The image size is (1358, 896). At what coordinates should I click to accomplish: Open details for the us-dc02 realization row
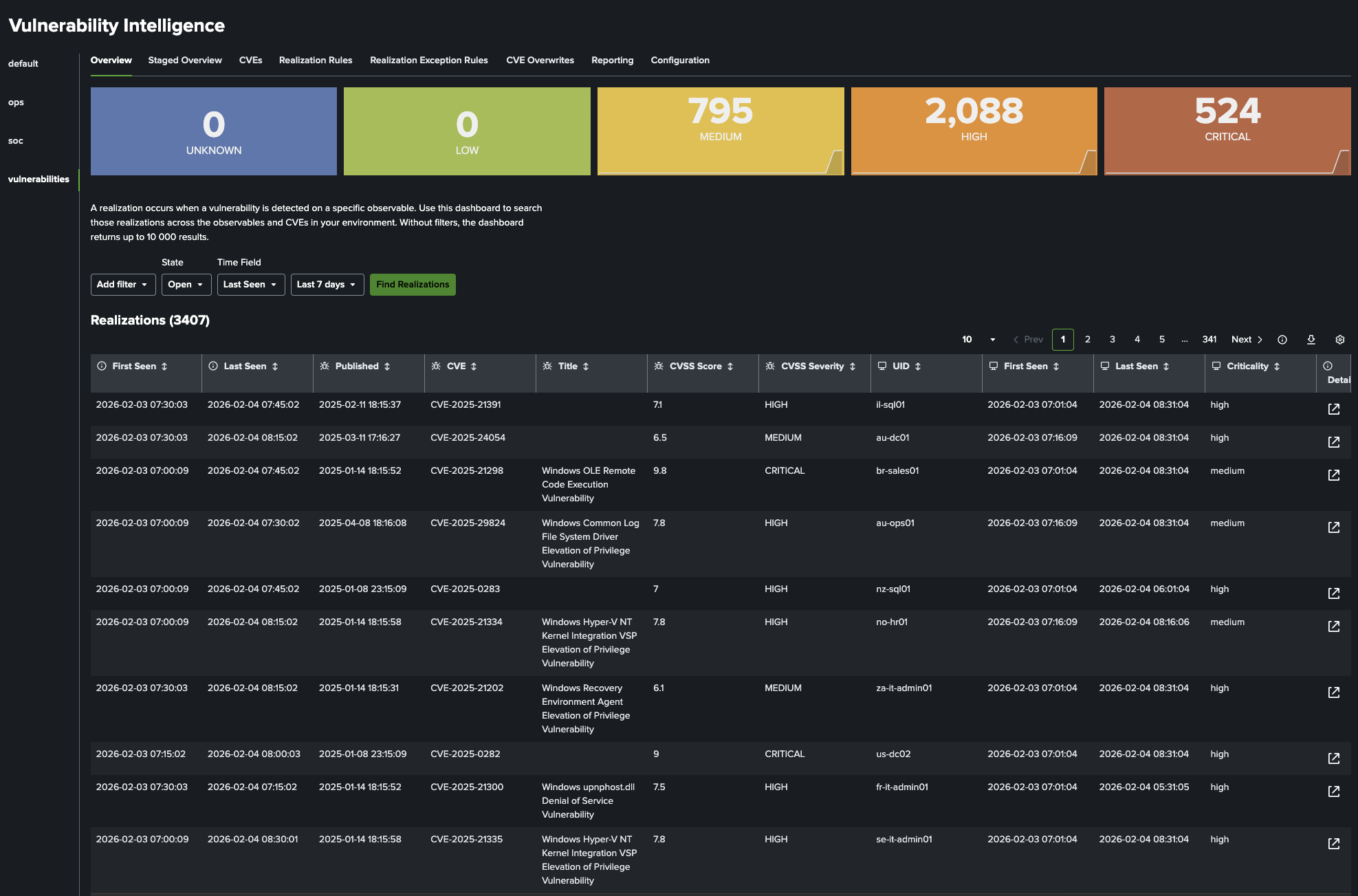(x=1333, y=758)
